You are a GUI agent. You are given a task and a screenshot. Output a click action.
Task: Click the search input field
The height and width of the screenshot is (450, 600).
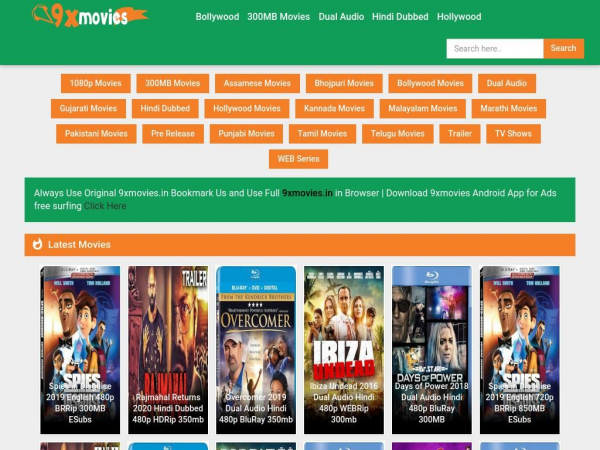pos(494,48)
